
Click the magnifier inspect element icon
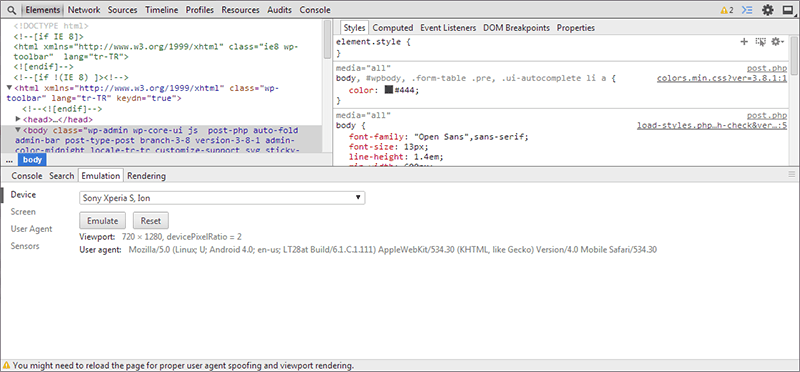(12, 10)
